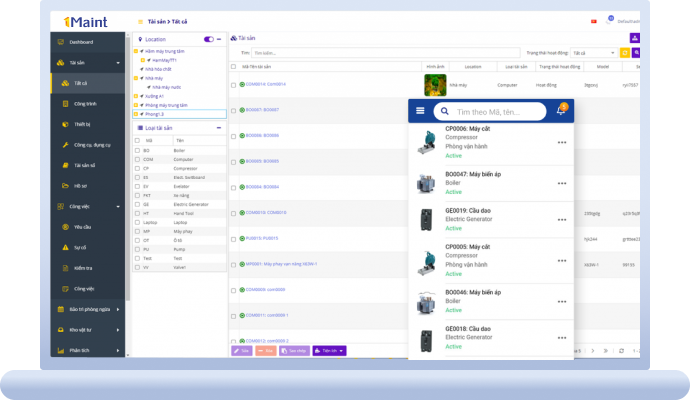Open the BO0087 asset link

(262, 109)
